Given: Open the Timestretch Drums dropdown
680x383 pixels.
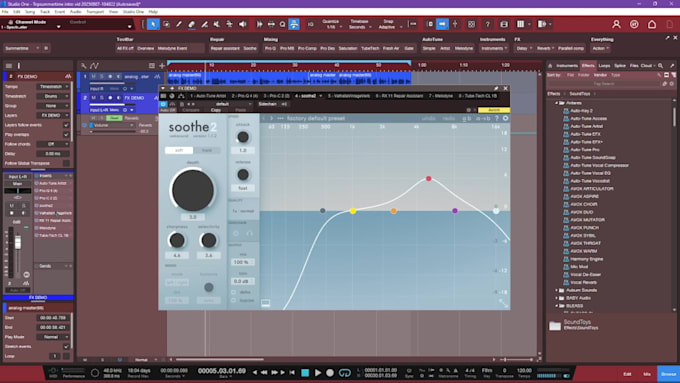Looking at the screenshot, I should [x=53, y=96].
